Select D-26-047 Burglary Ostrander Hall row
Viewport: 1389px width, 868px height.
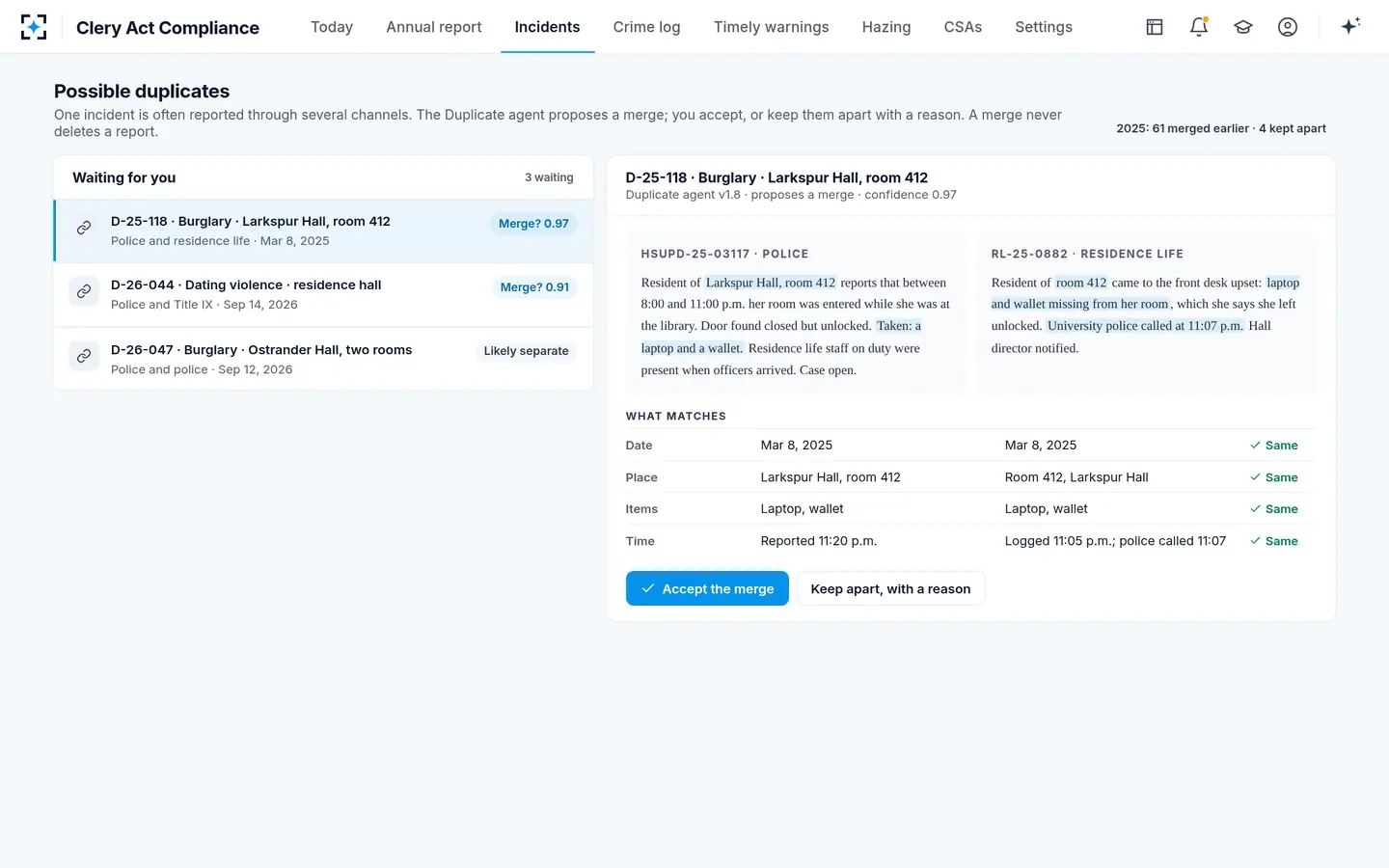point(323,359)
